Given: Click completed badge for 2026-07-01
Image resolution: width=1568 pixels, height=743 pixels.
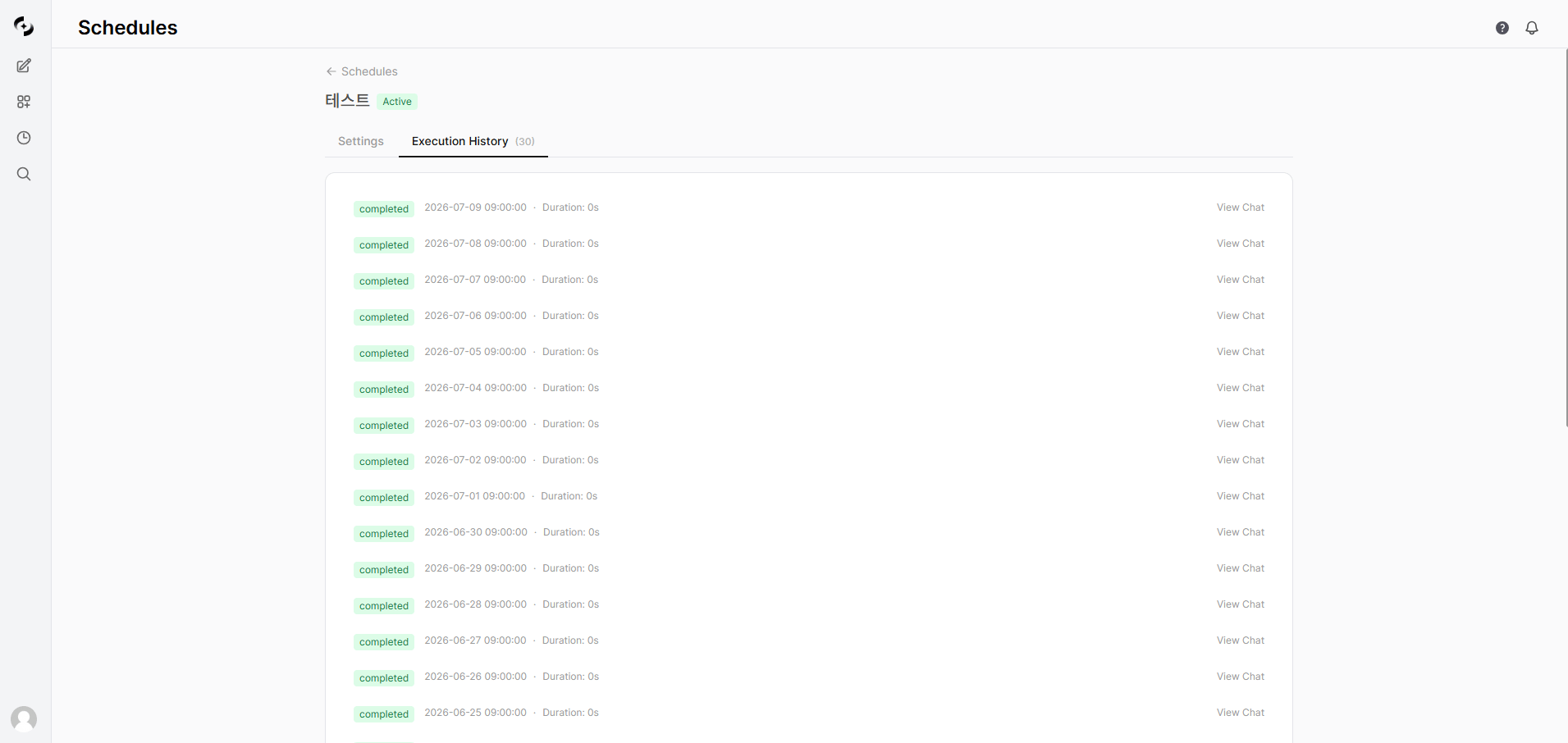Looking at the screenshot, I should tap(384, 498).
